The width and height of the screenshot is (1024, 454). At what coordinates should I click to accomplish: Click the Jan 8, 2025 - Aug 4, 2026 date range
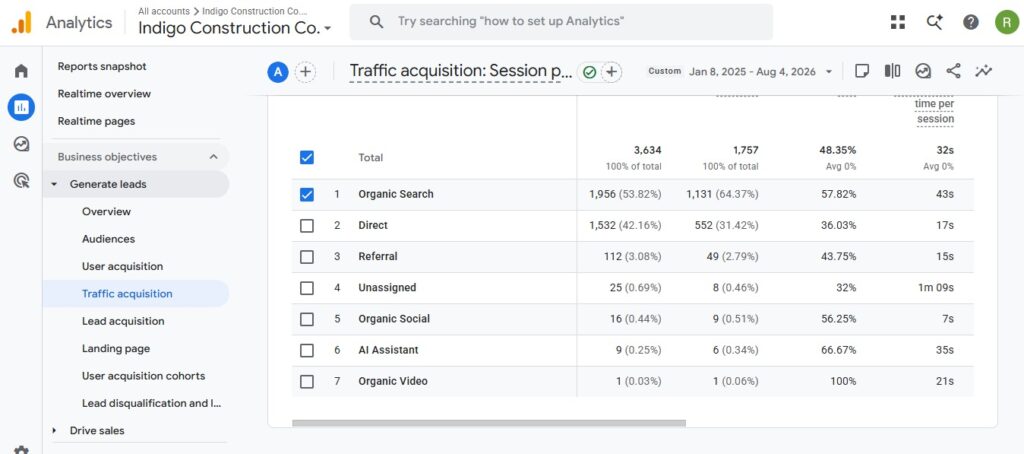tap(752, 72)
